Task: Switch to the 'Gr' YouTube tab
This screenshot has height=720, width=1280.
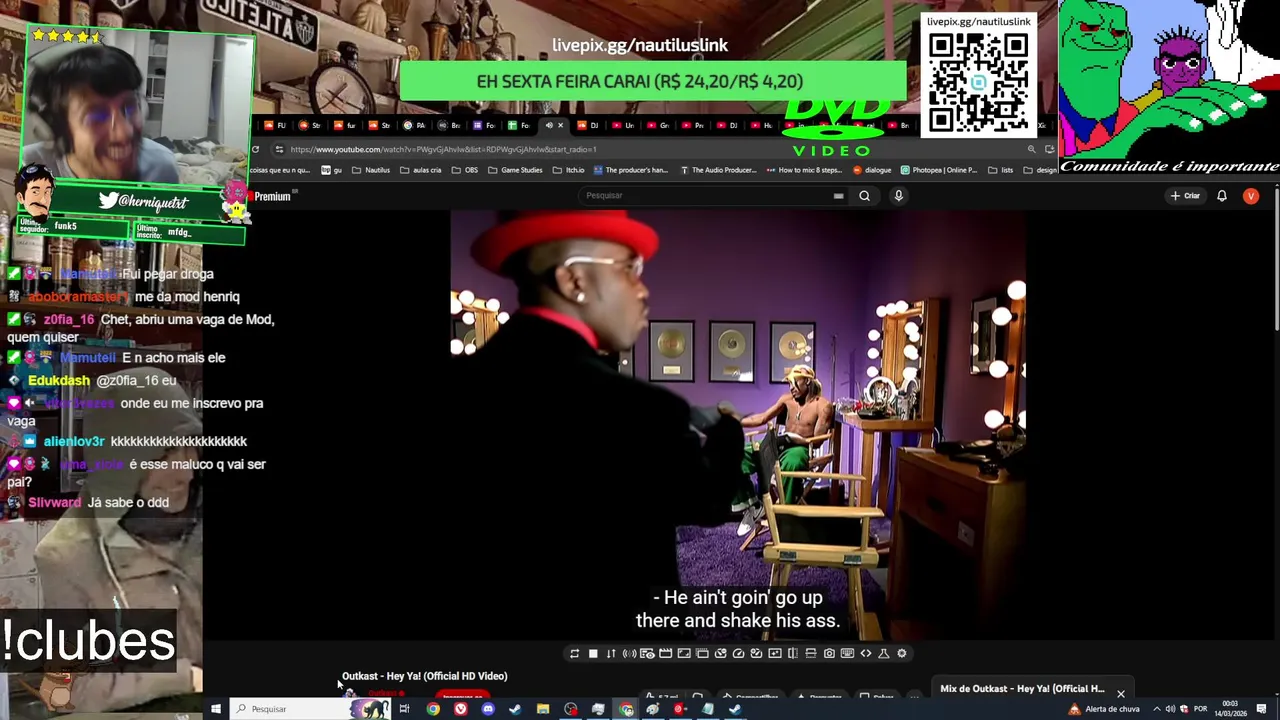Action: [658, 126]
